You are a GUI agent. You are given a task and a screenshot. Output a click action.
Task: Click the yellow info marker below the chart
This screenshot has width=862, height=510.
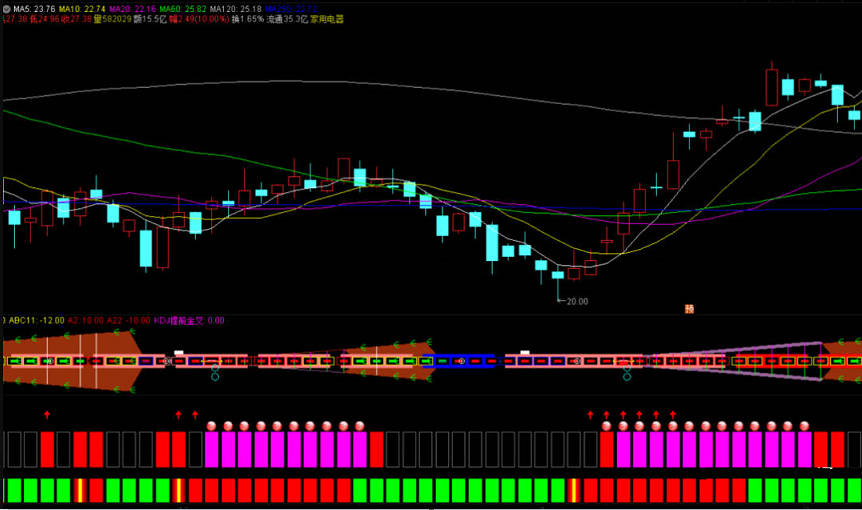689,309
